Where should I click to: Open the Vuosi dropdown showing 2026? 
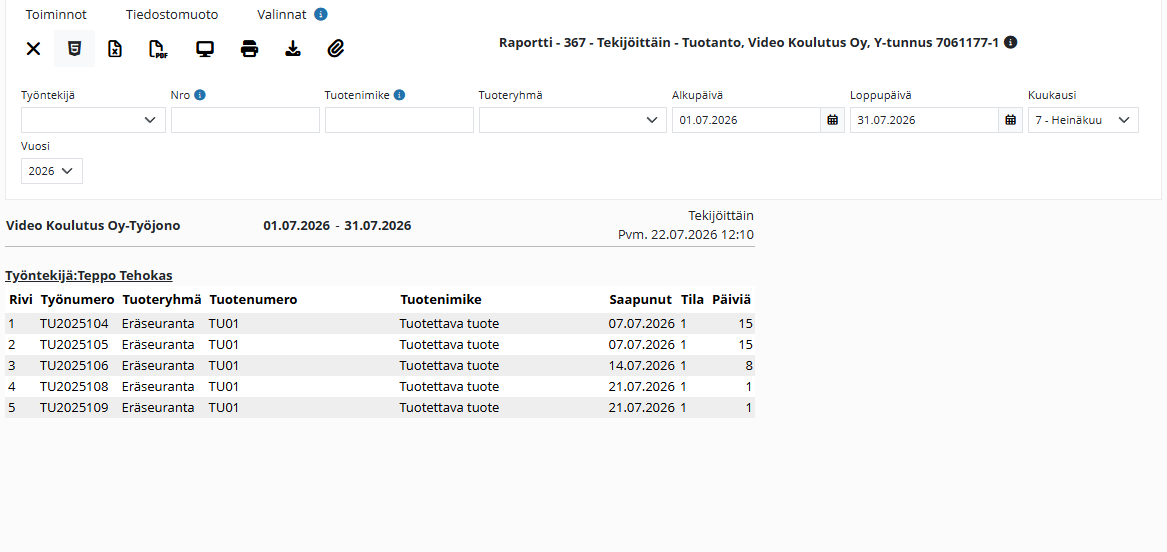[x=51, y=171]
